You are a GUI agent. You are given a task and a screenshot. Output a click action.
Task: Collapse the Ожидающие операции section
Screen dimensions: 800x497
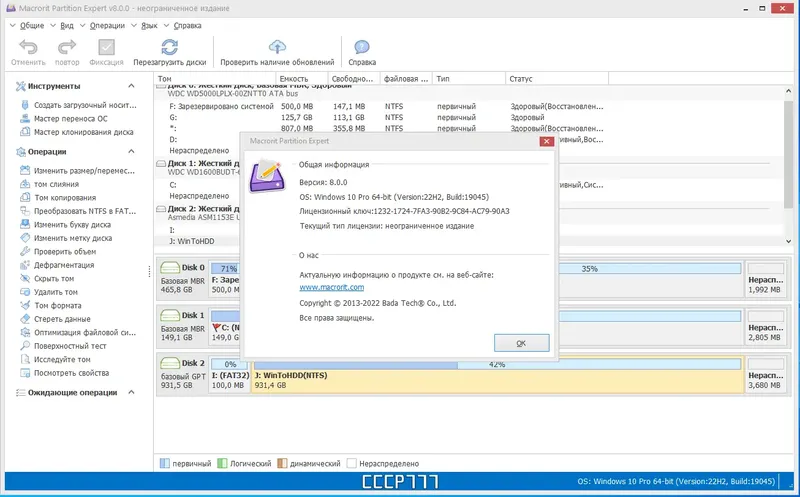coord(131,392)
